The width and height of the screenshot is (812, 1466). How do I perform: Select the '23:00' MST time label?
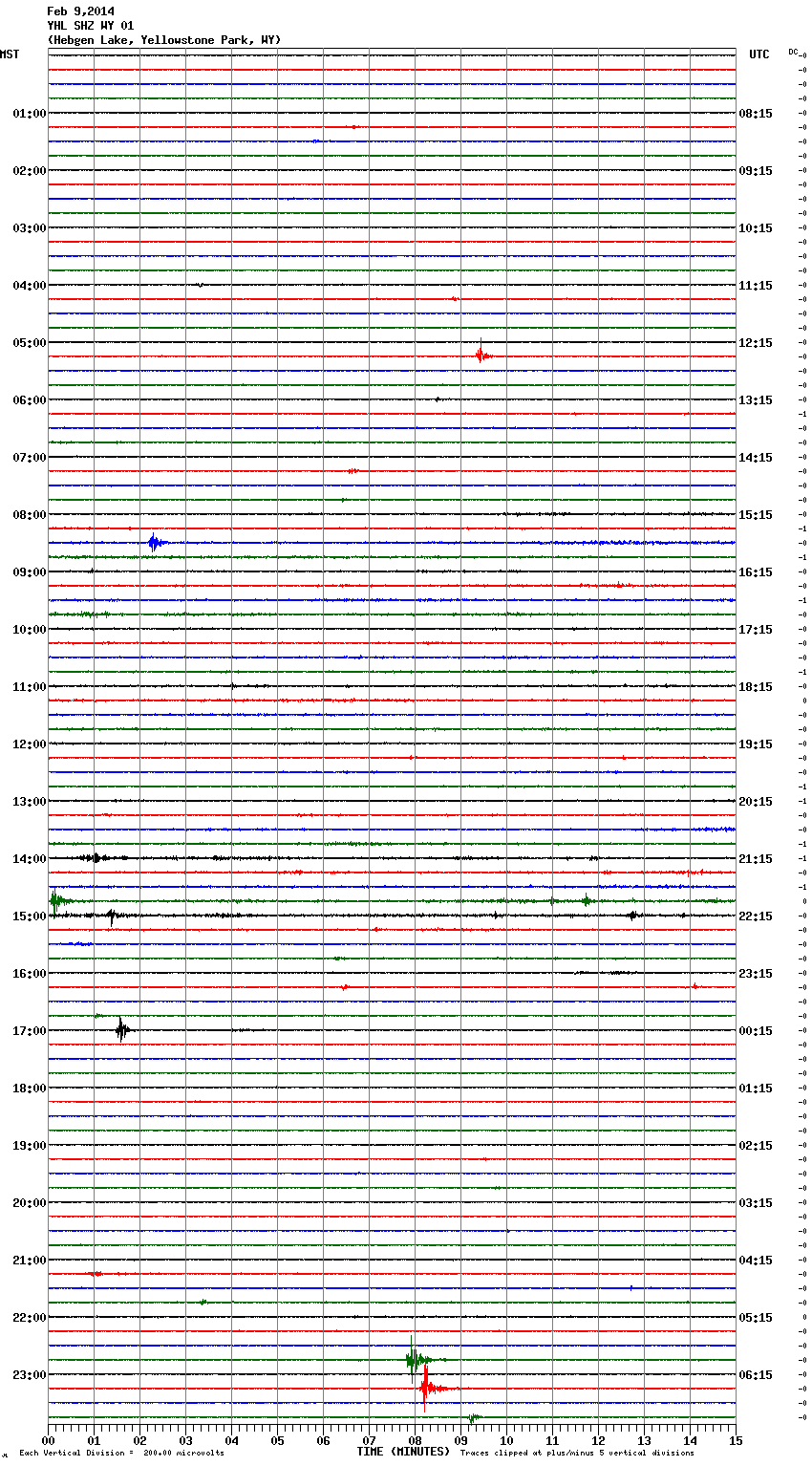[x=30, y=1375]
